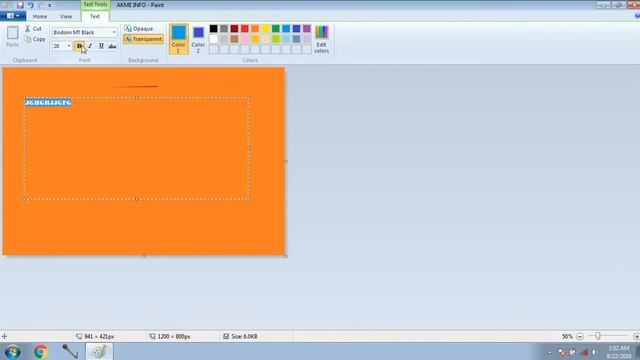The width and height of the screenshot is (640, 360).
Task: Pick the black color swatch
Action: click(213, 29)
